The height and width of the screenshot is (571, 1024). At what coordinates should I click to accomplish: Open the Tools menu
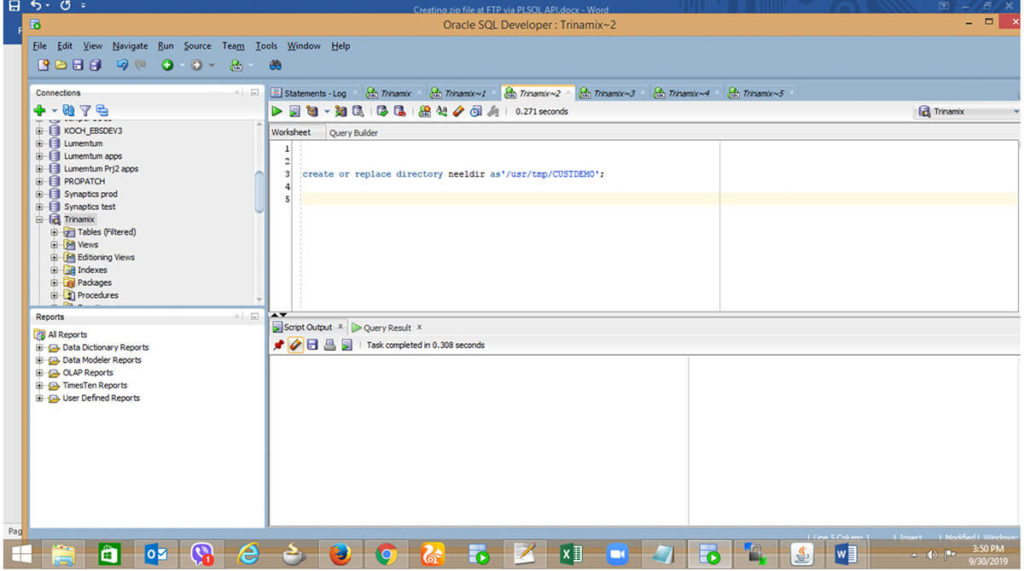pyautogui.click(x=266, y=46)
